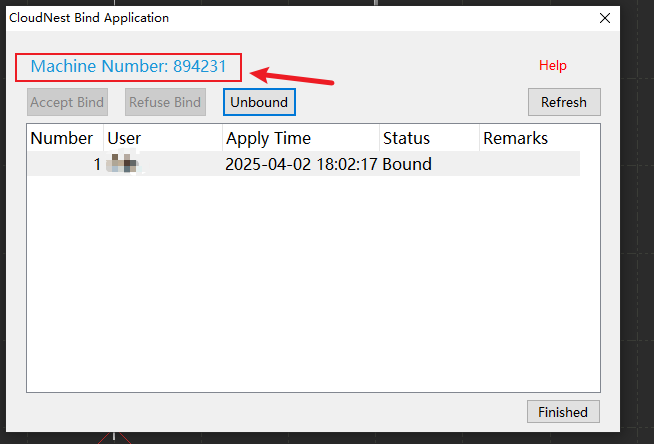The height and width of the screenshot is (444, 654).
Task: Click the Finished button
Action: (563, 412)
